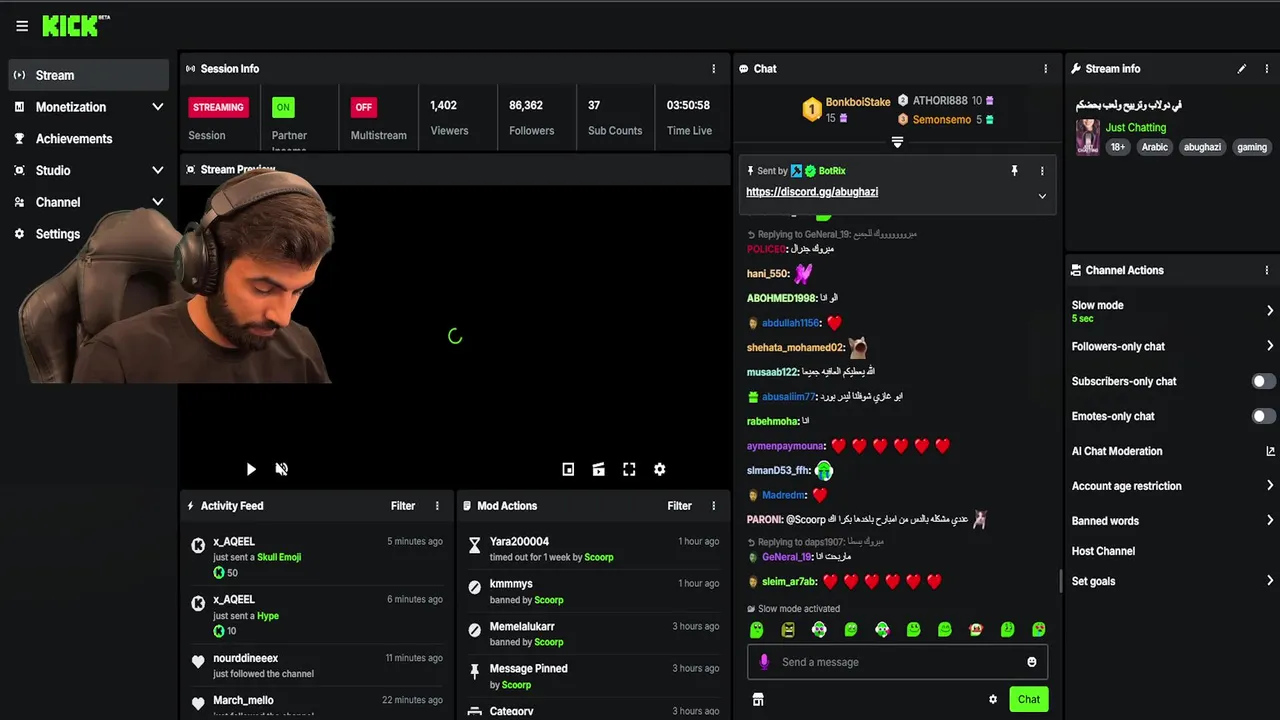Open Chat panel three-dot menu
Image resolution: width=1280 pixels, height=720 pixels.
(x=1046, y=69)
